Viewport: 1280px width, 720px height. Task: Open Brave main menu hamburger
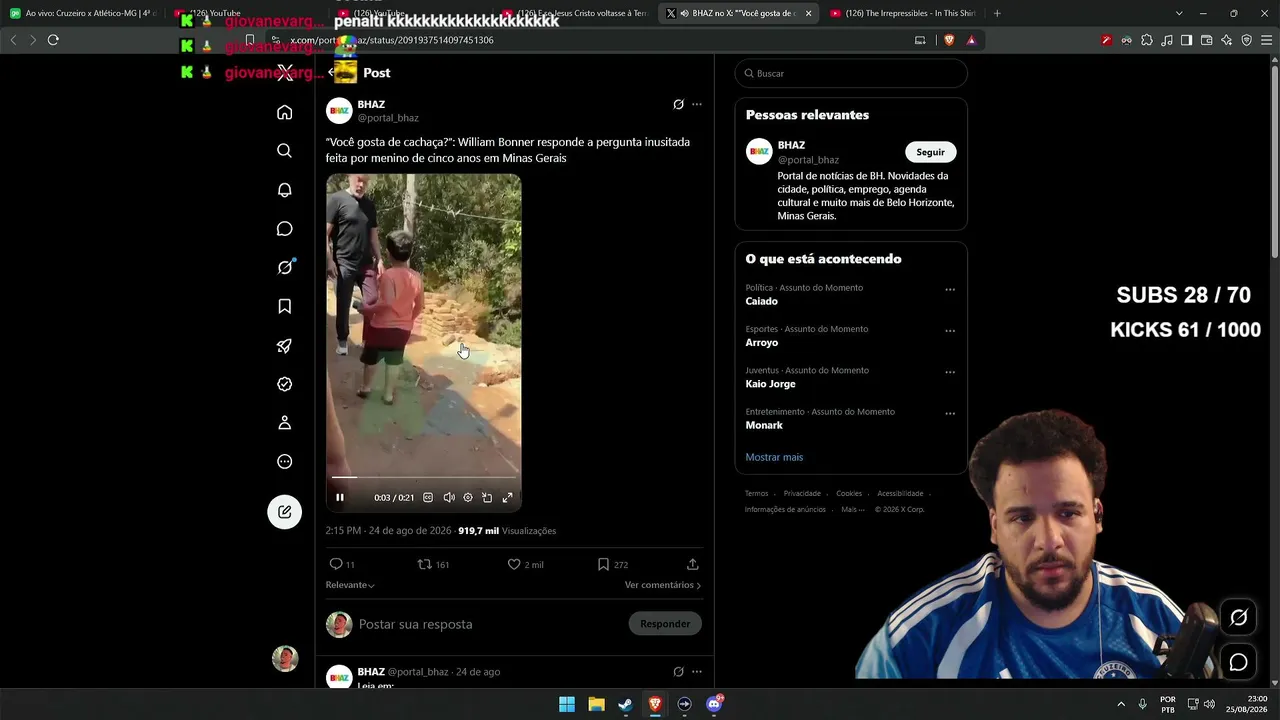(1266, 40)
